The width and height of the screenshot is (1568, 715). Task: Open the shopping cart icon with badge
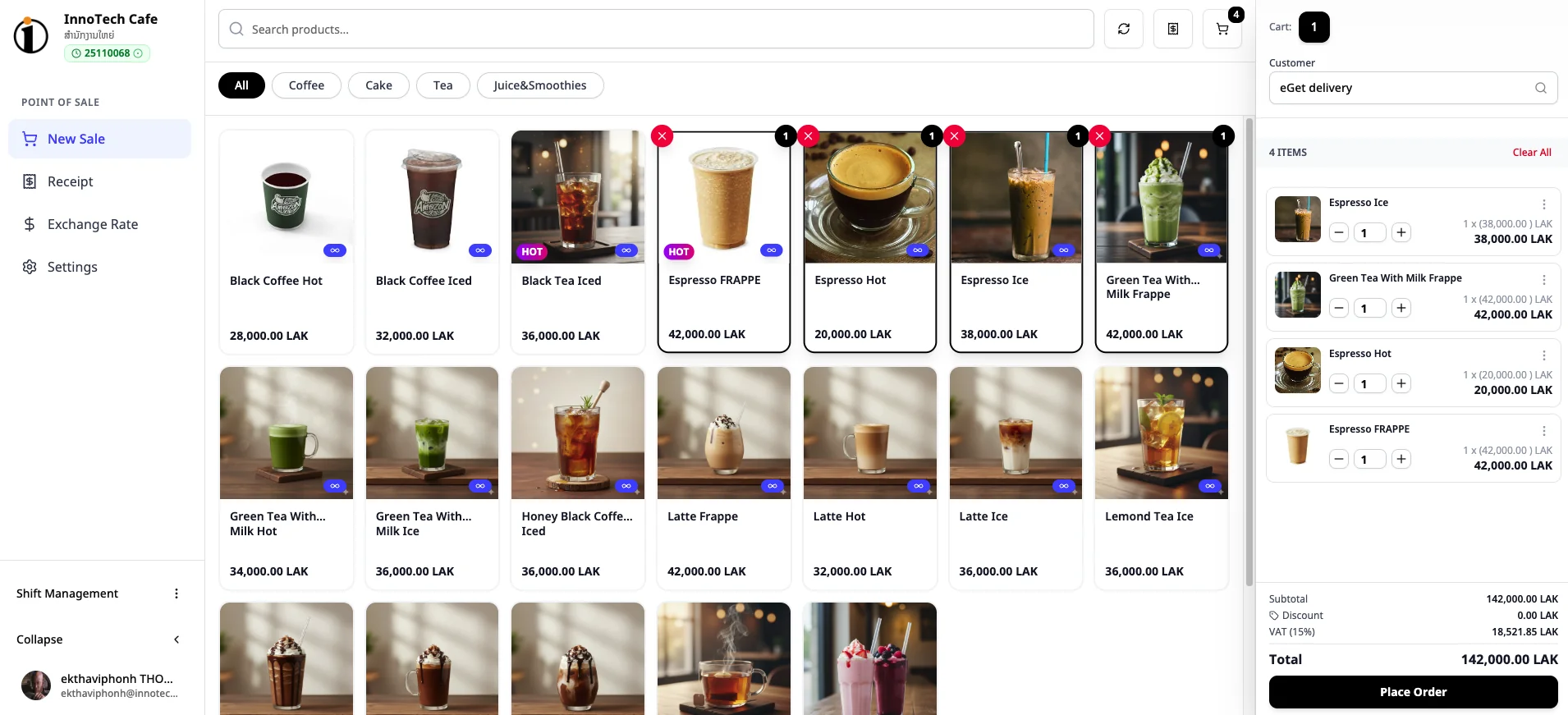1222,30
